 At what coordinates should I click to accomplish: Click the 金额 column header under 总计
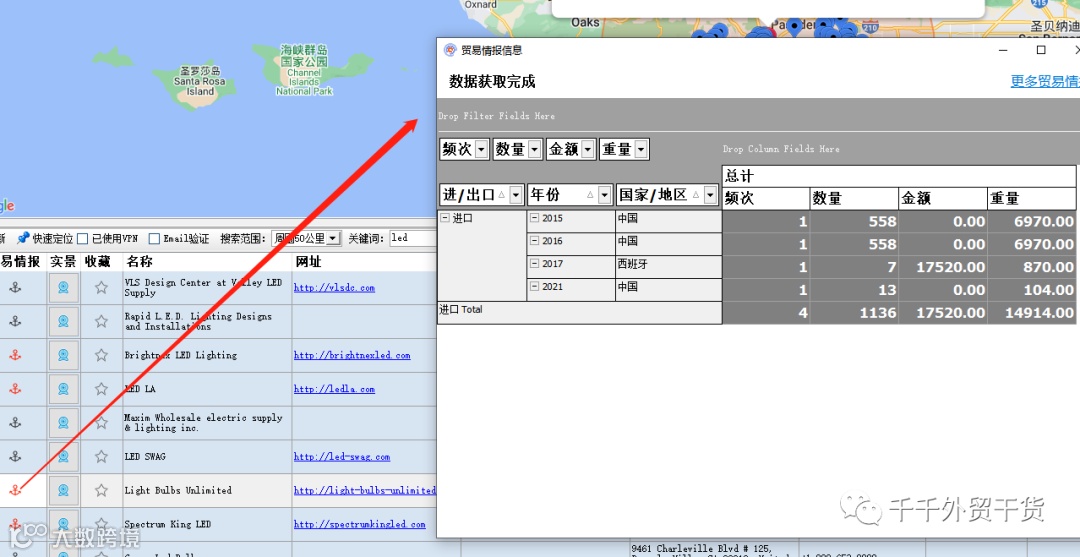943,198
